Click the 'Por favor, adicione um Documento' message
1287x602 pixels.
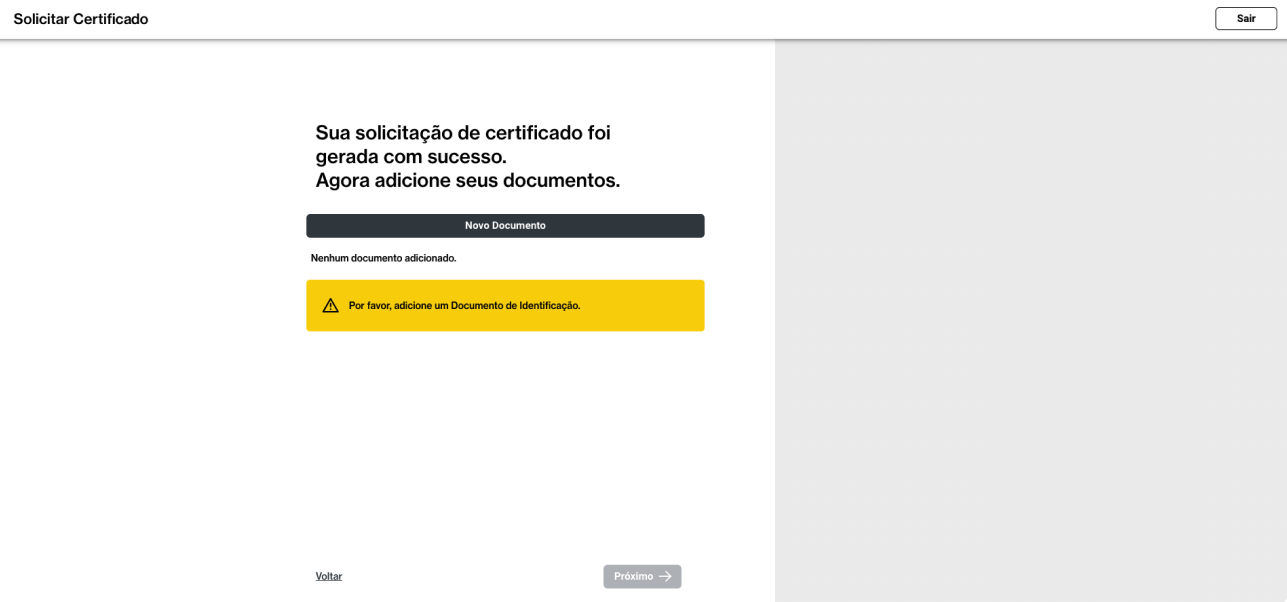464,306
